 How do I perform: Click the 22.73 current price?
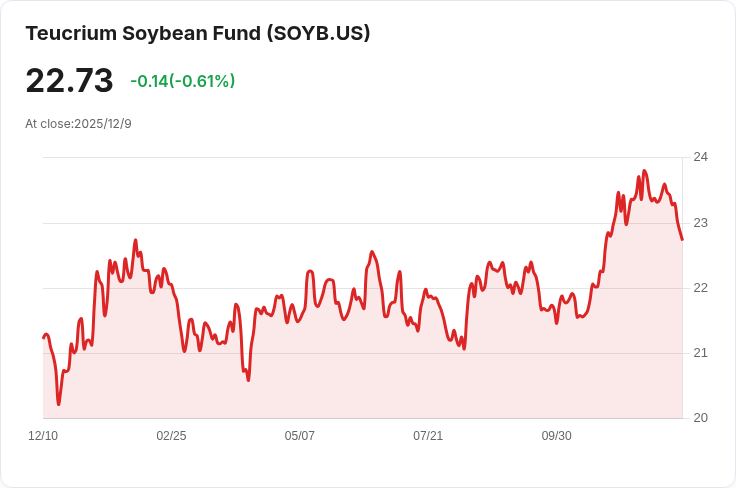click(69, 80)
